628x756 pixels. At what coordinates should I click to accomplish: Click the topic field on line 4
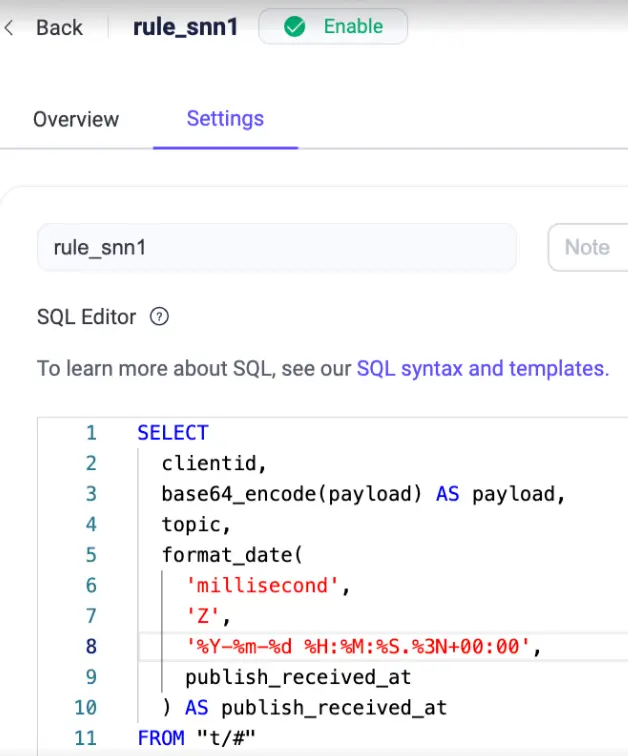(196, 524)
